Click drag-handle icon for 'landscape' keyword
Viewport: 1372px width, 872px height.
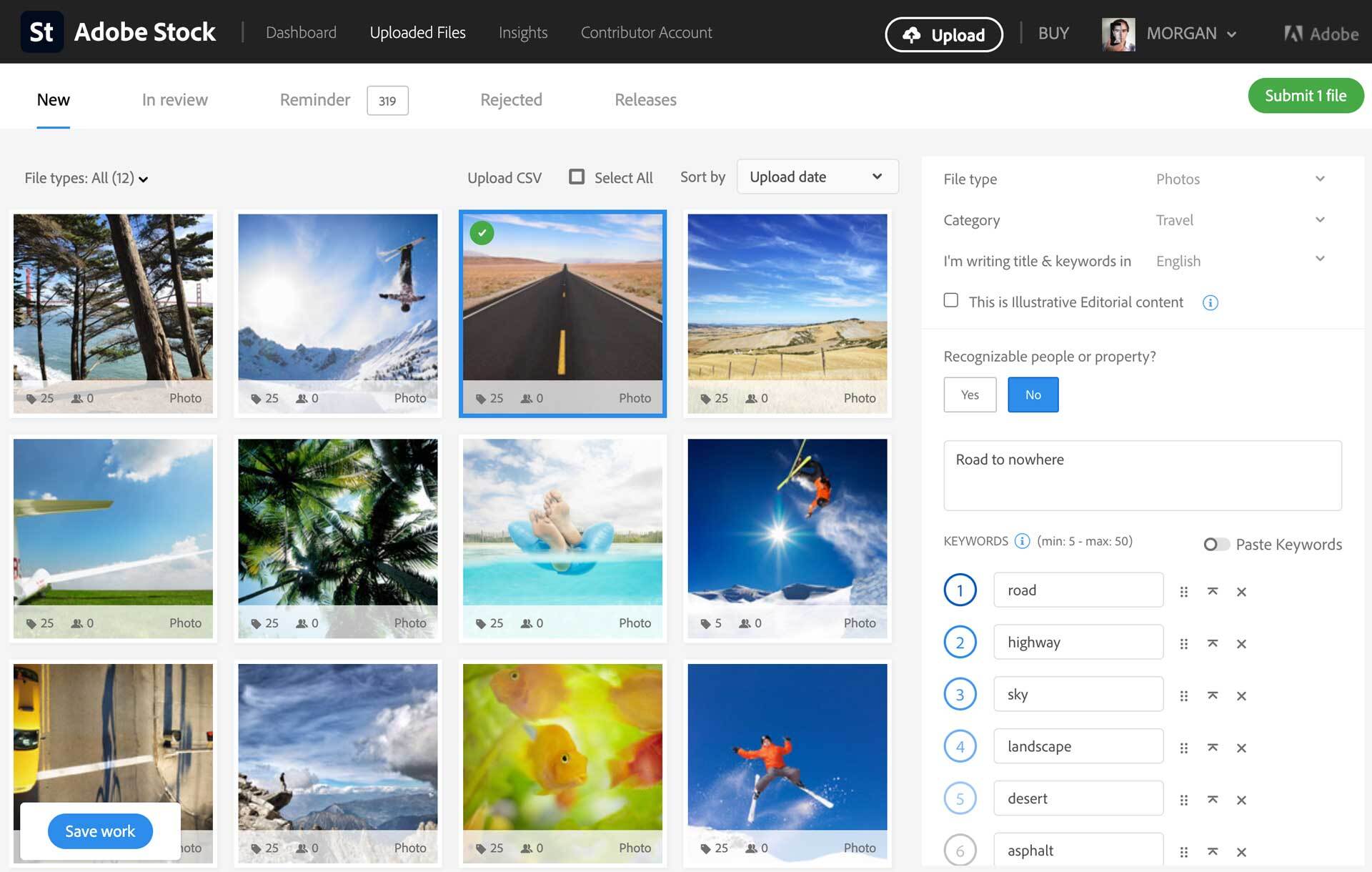point(1184,746)
